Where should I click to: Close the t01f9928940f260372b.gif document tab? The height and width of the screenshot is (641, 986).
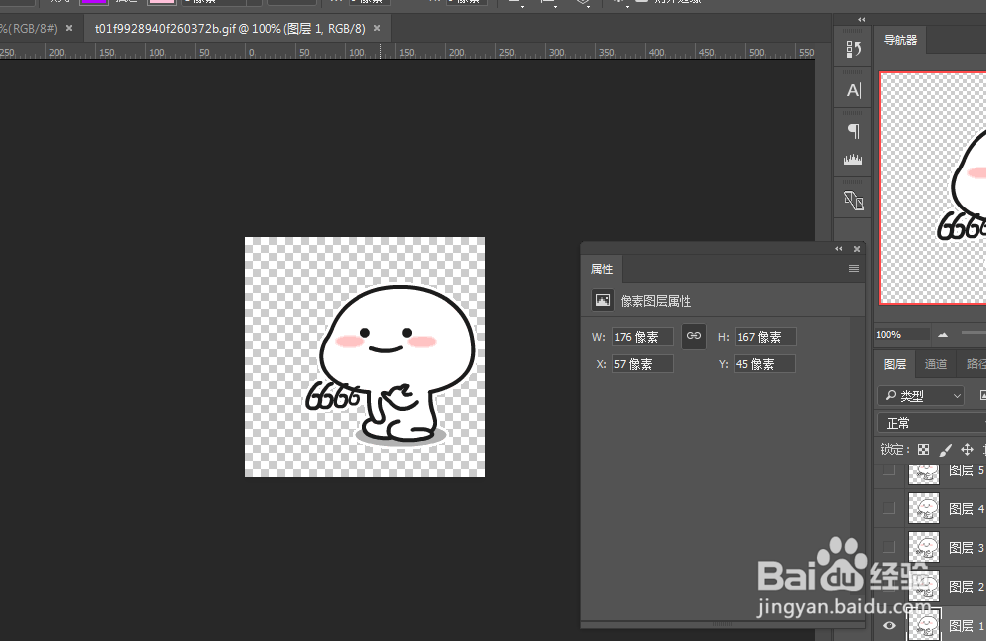click(x=377, y=28)
